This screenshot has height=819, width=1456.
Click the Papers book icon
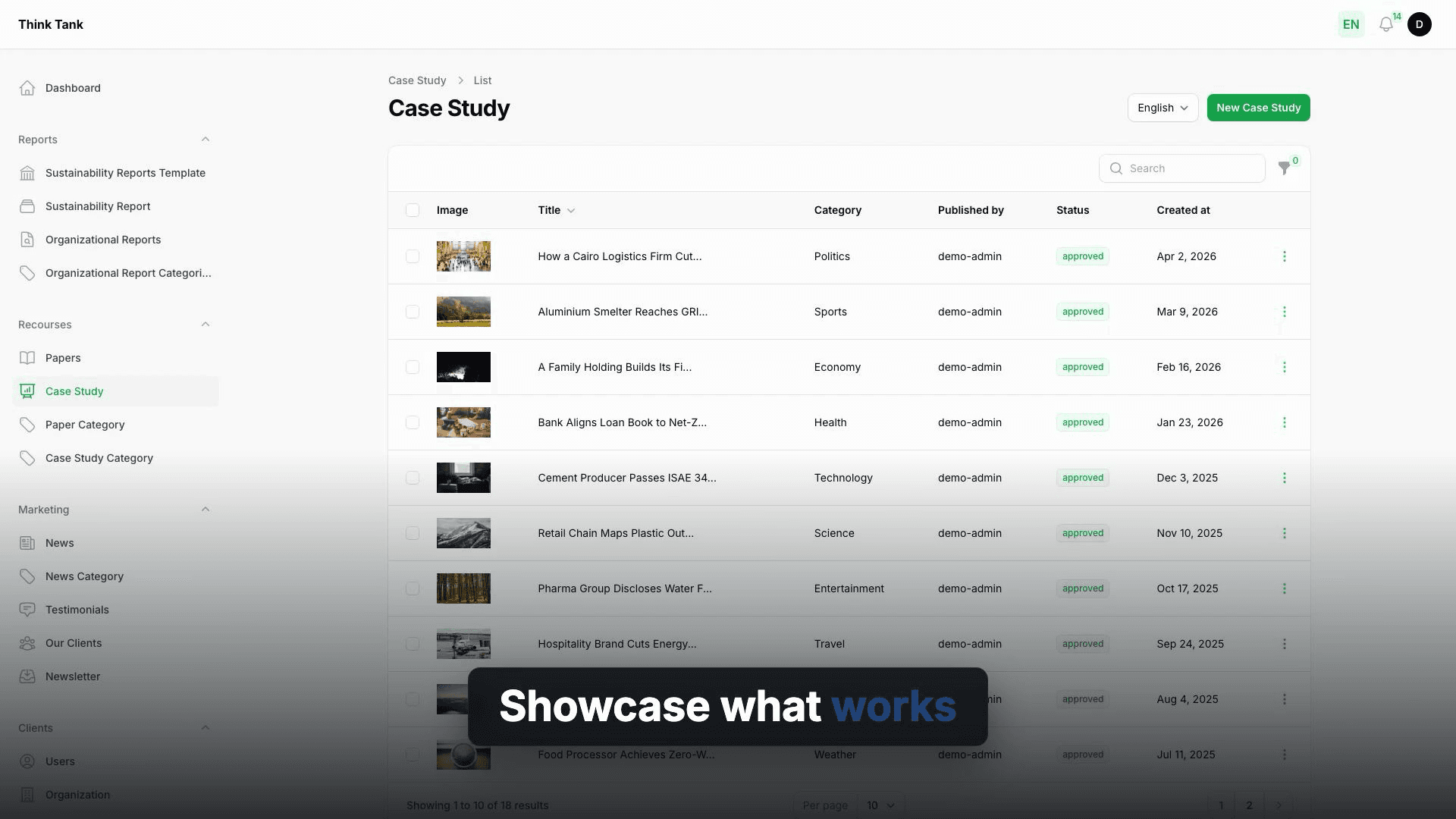27,358
